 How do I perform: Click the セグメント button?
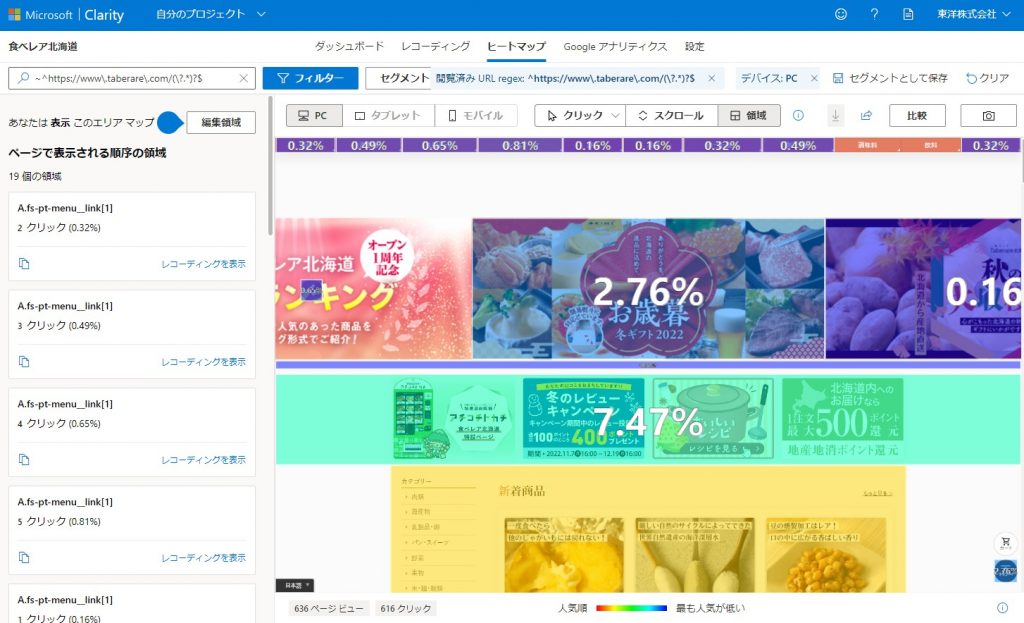[x=398, y=78]
